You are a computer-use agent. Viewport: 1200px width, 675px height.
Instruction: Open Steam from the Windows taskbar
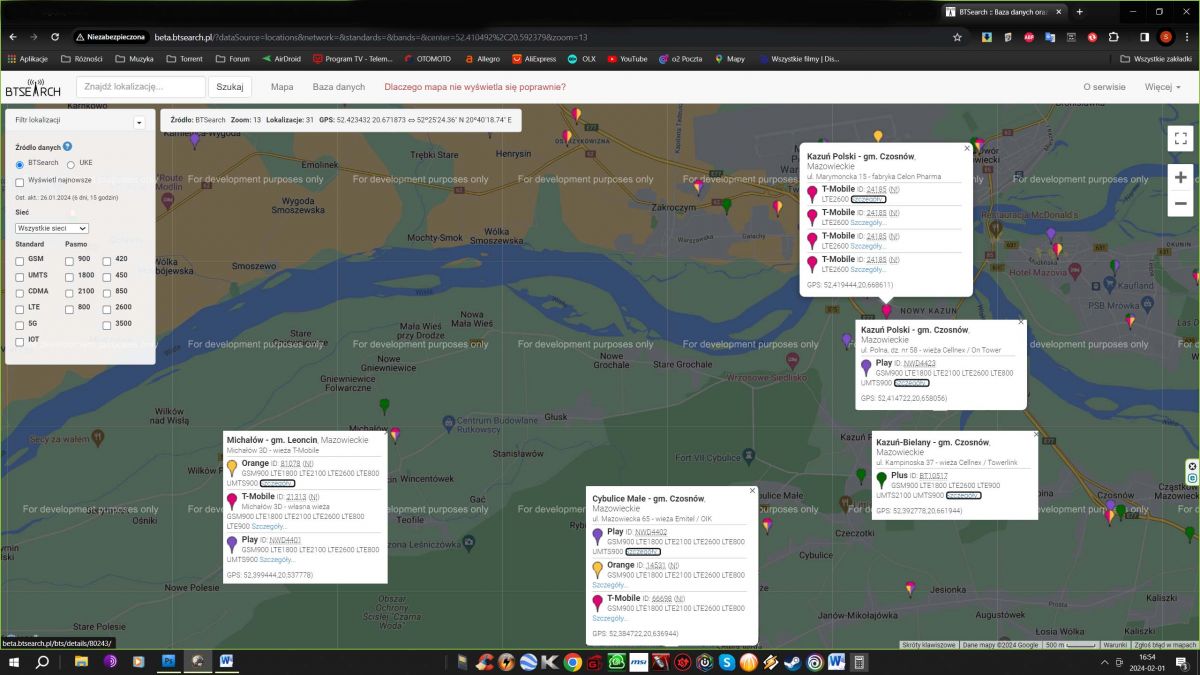click(793, 662)
